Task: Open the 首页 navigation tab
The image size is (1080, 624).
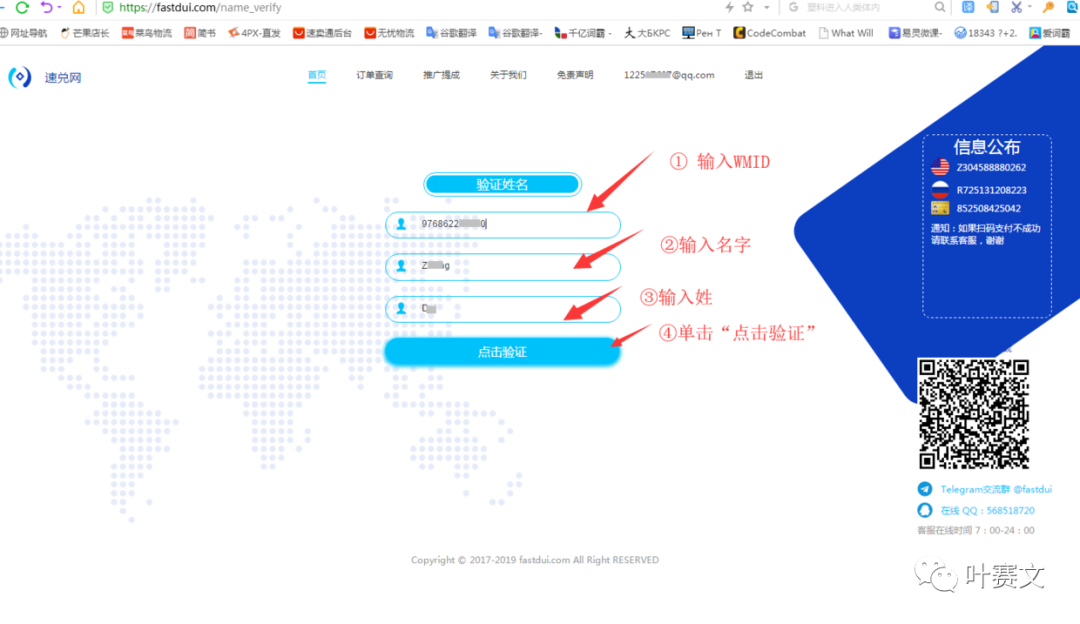Action: click(x=317, y=75)
